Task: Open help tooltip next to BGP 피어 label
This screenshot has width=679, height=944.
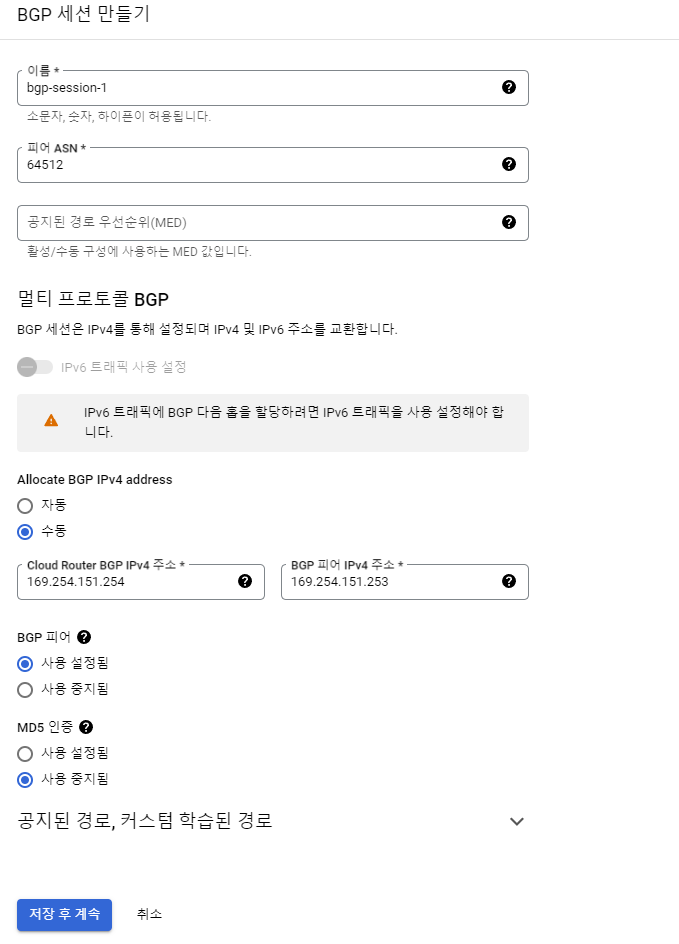Action: point(84,637)
